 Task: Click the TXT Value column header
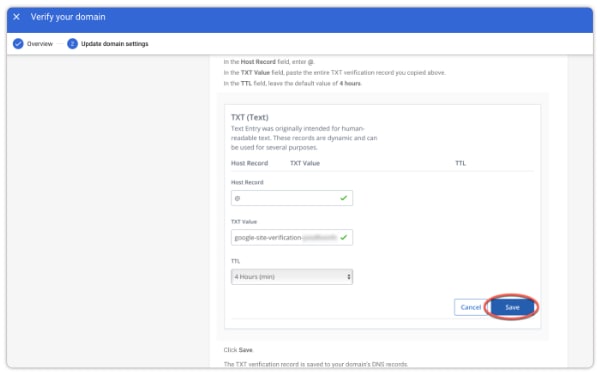[305, 163]
